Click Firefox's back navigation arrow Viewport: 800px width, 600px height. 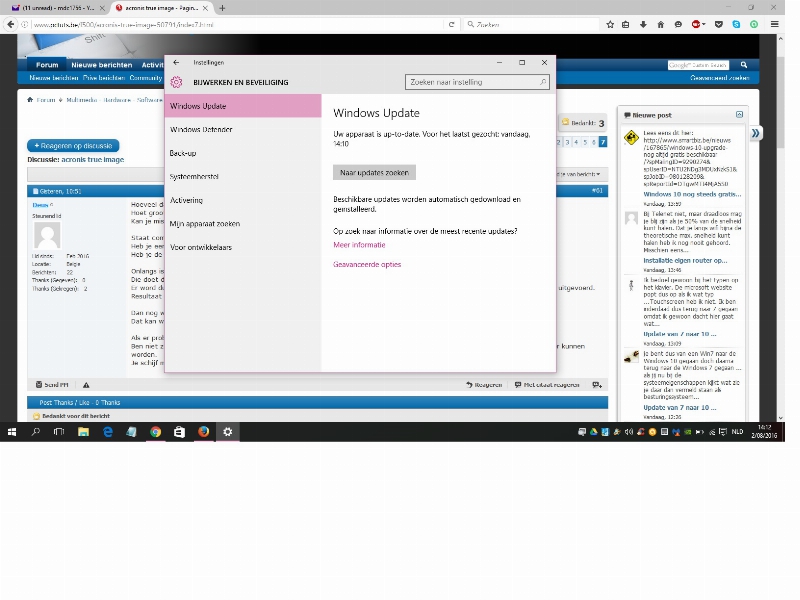point(11,24)
